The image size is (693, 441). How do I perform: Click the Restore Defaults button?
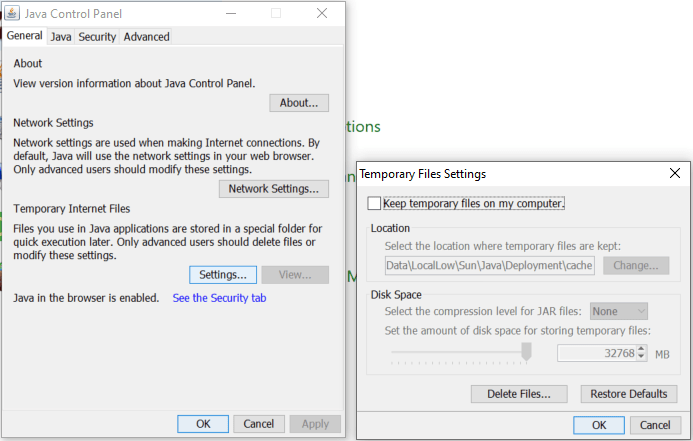(x=628, y=394)
